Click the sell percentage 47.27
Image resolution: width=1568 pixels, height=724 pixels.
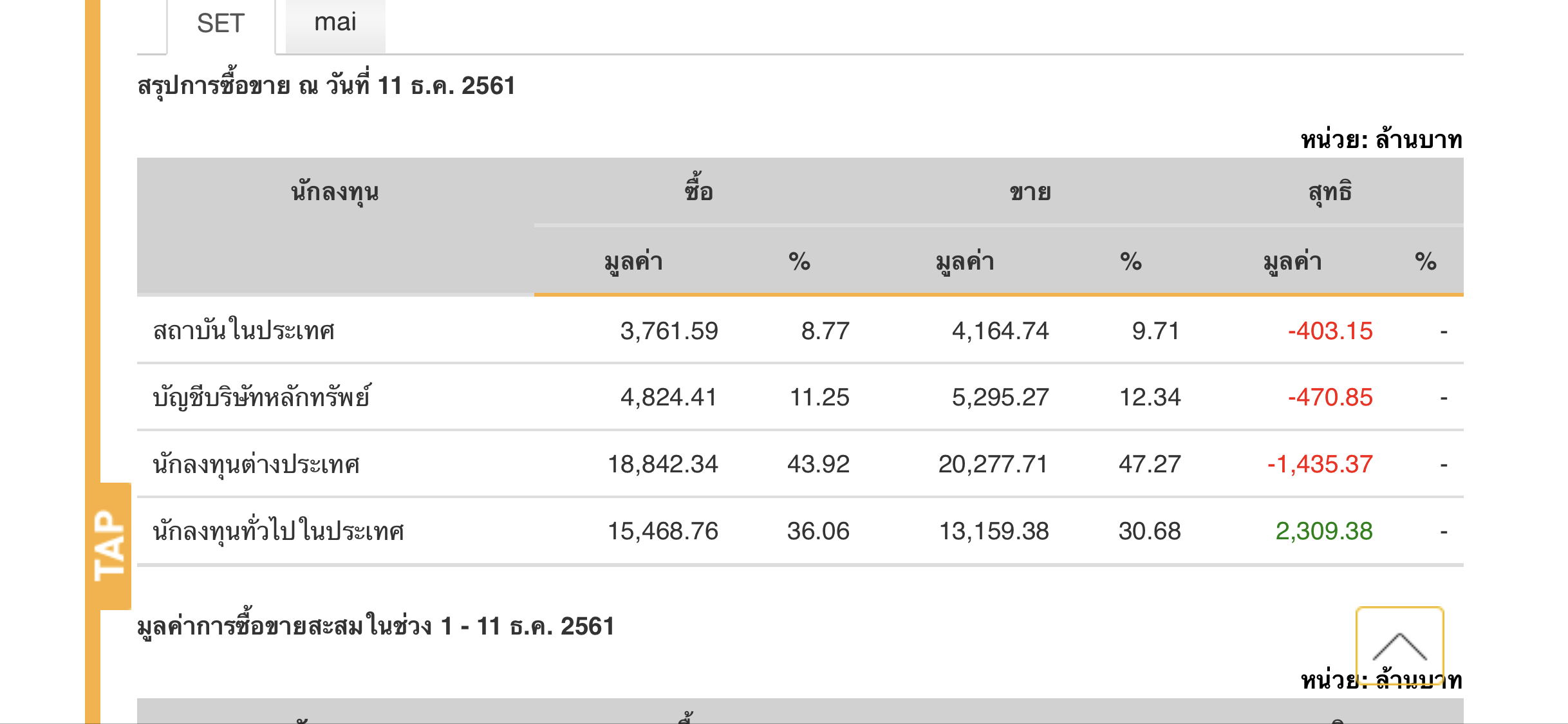point(1150,464)
